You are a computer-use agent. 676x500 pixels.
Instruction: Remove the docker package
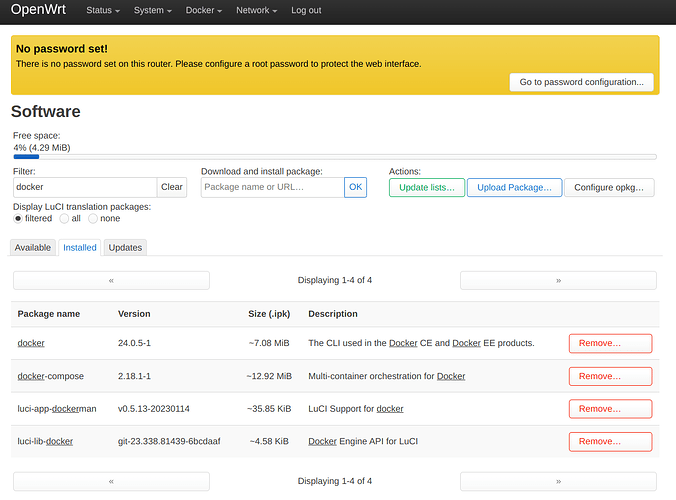tap(610, 344)
